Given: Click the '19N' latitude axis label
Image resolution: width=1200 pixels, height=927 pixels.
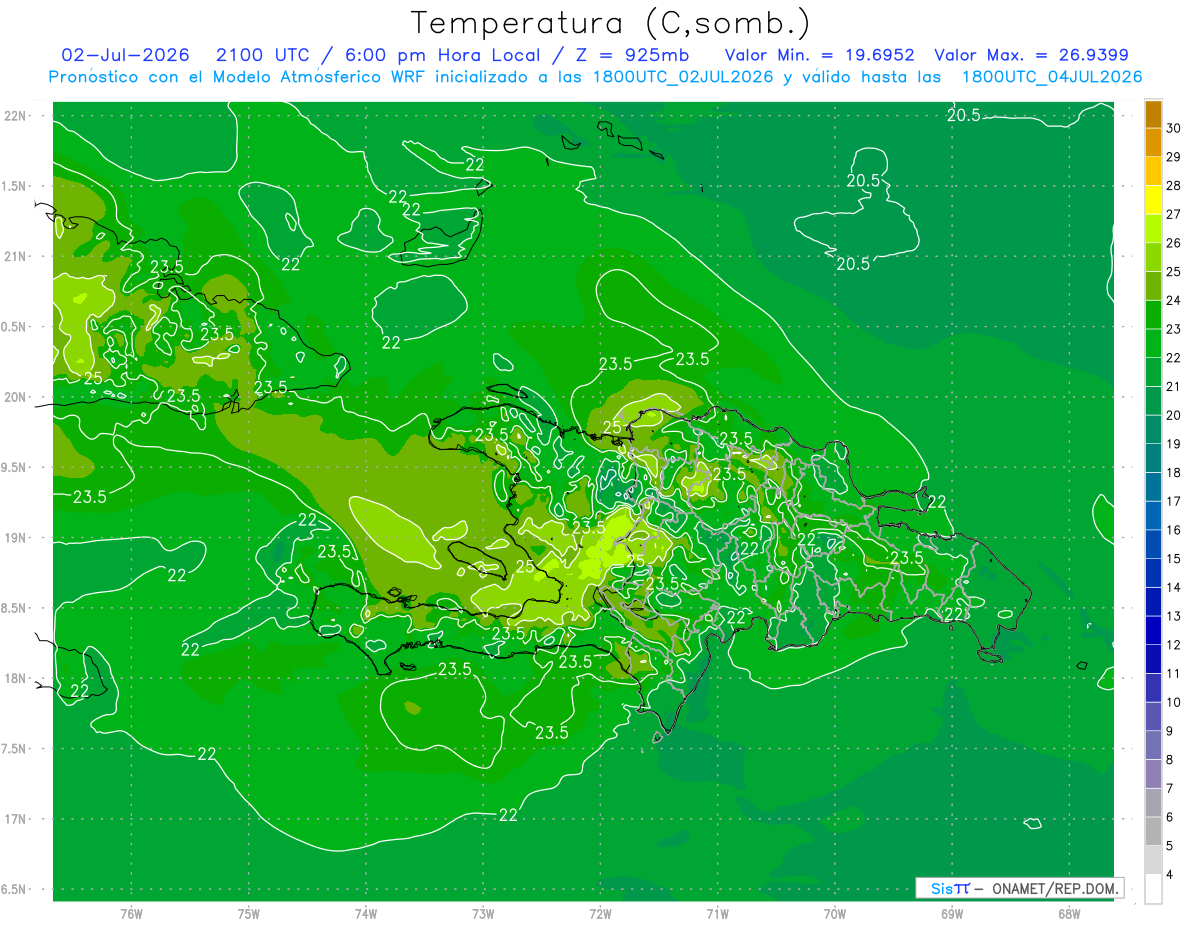Looking at the screenshot, I should pyautogui.click(x=16, y=538).
